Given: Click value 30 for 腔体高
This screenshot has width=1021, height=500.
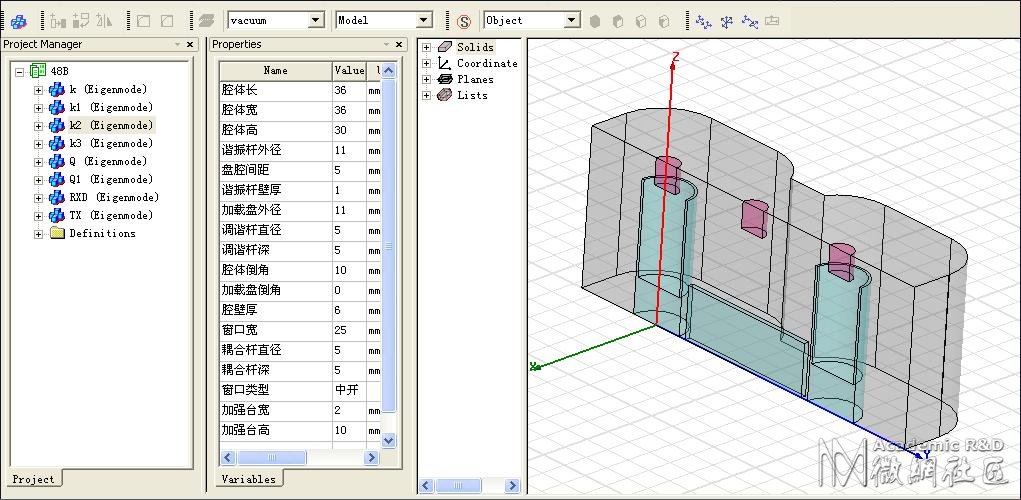Looking at the screenshot, I should pyautogui.click(x=348, y=130).
